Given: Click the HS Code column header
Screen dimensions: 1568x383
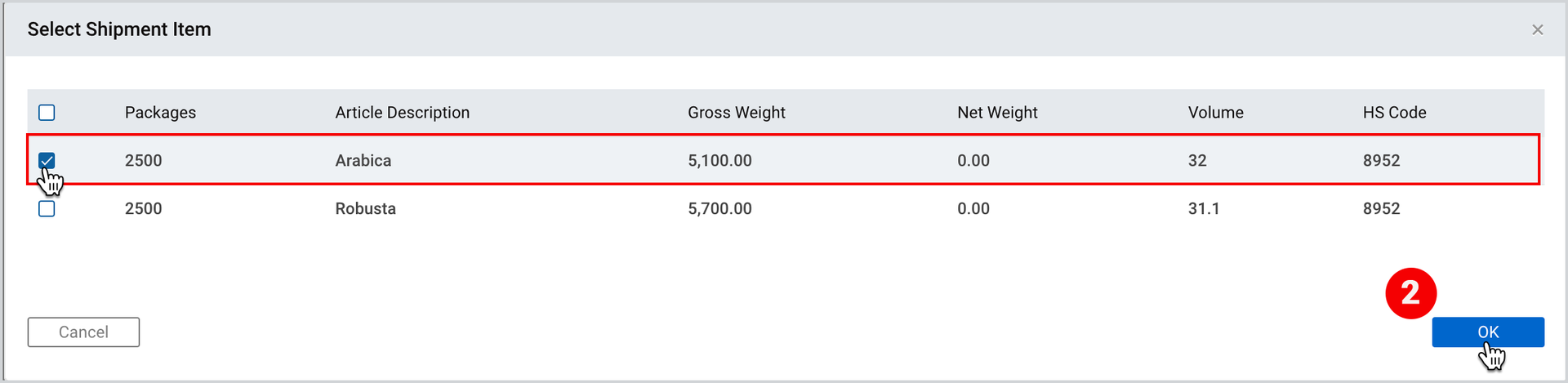Looking at the screenshot, I should pyautogui.click(x=1394, y=113).
